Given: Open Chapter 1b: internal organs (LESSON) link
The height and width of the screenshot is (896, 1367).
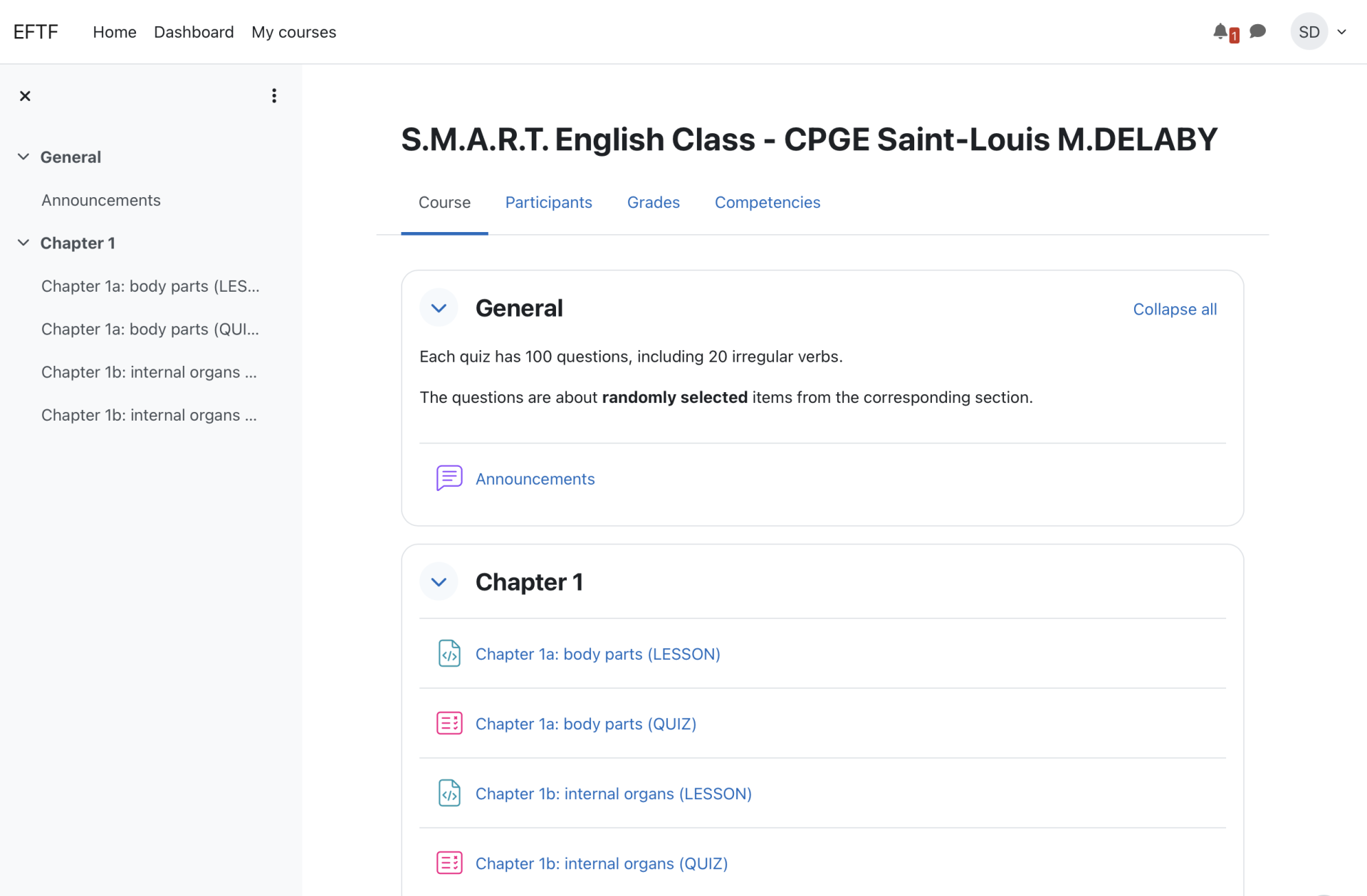Looking at the screenshot, I should [x=613, y=794].
